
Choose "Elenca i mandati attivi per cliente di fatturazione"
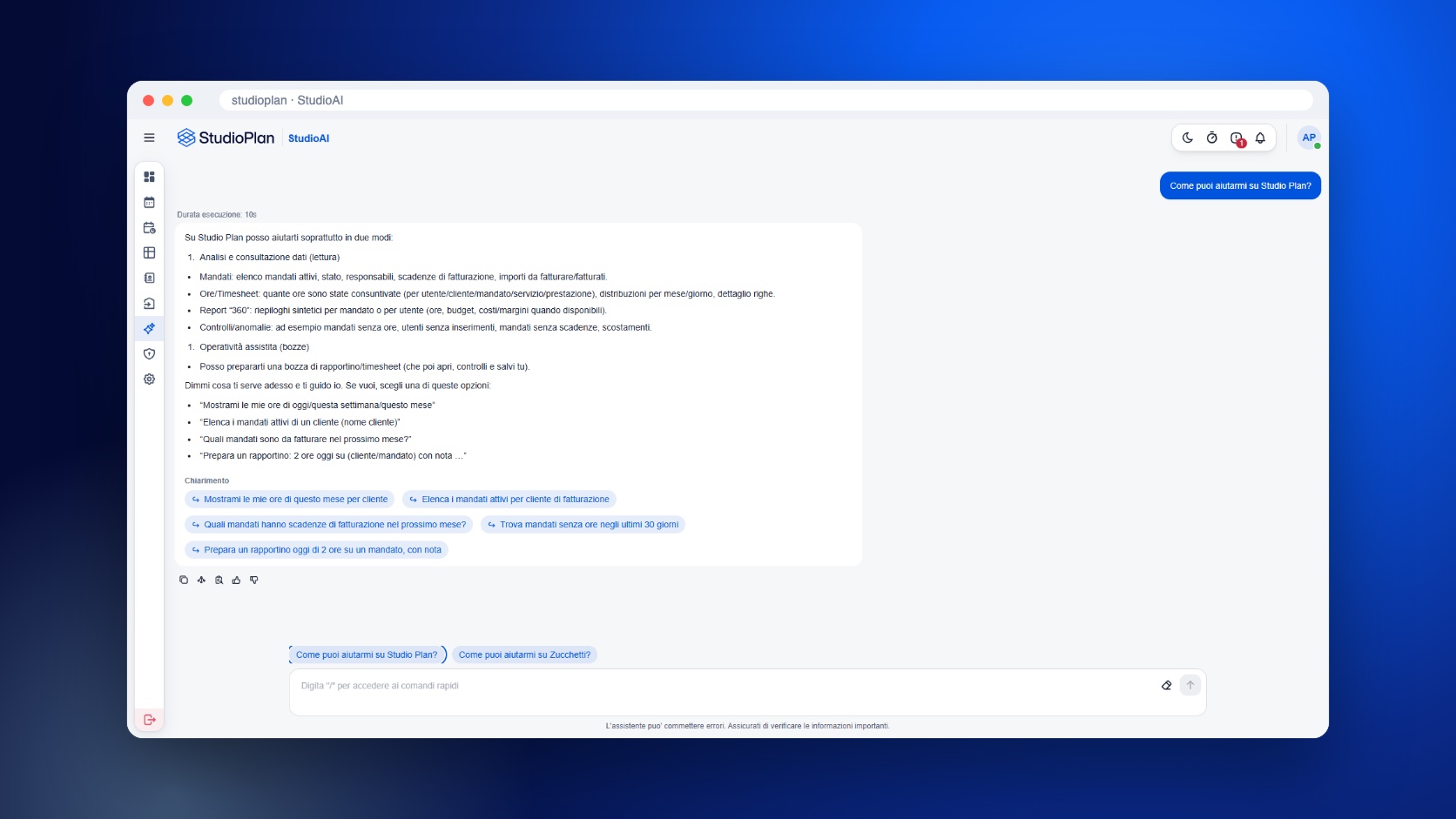[x=509, y=500]
